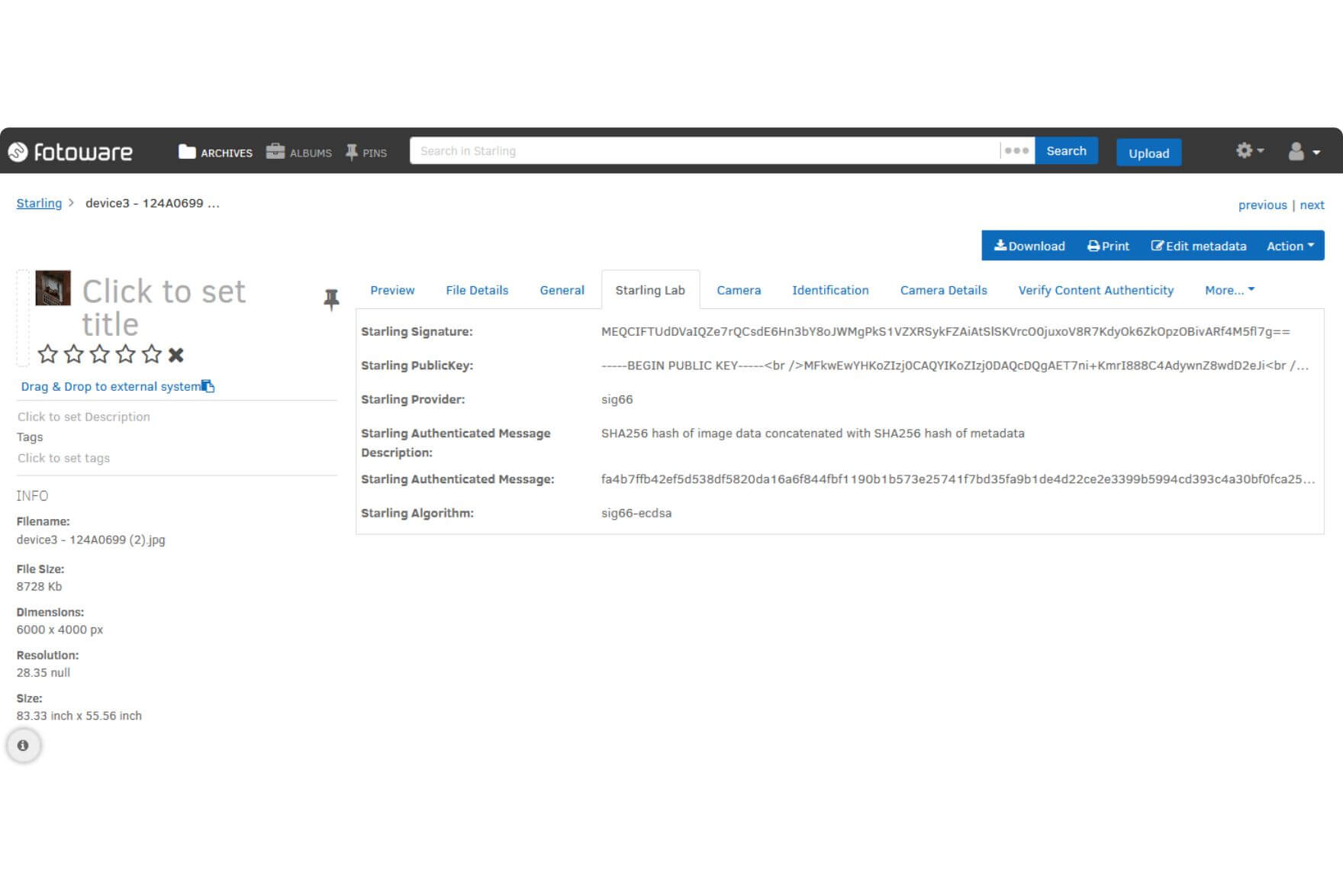The height and width of the screenshot is (896, 1343).
Task: Click the blue Search button
Action: click(1066, 151)
